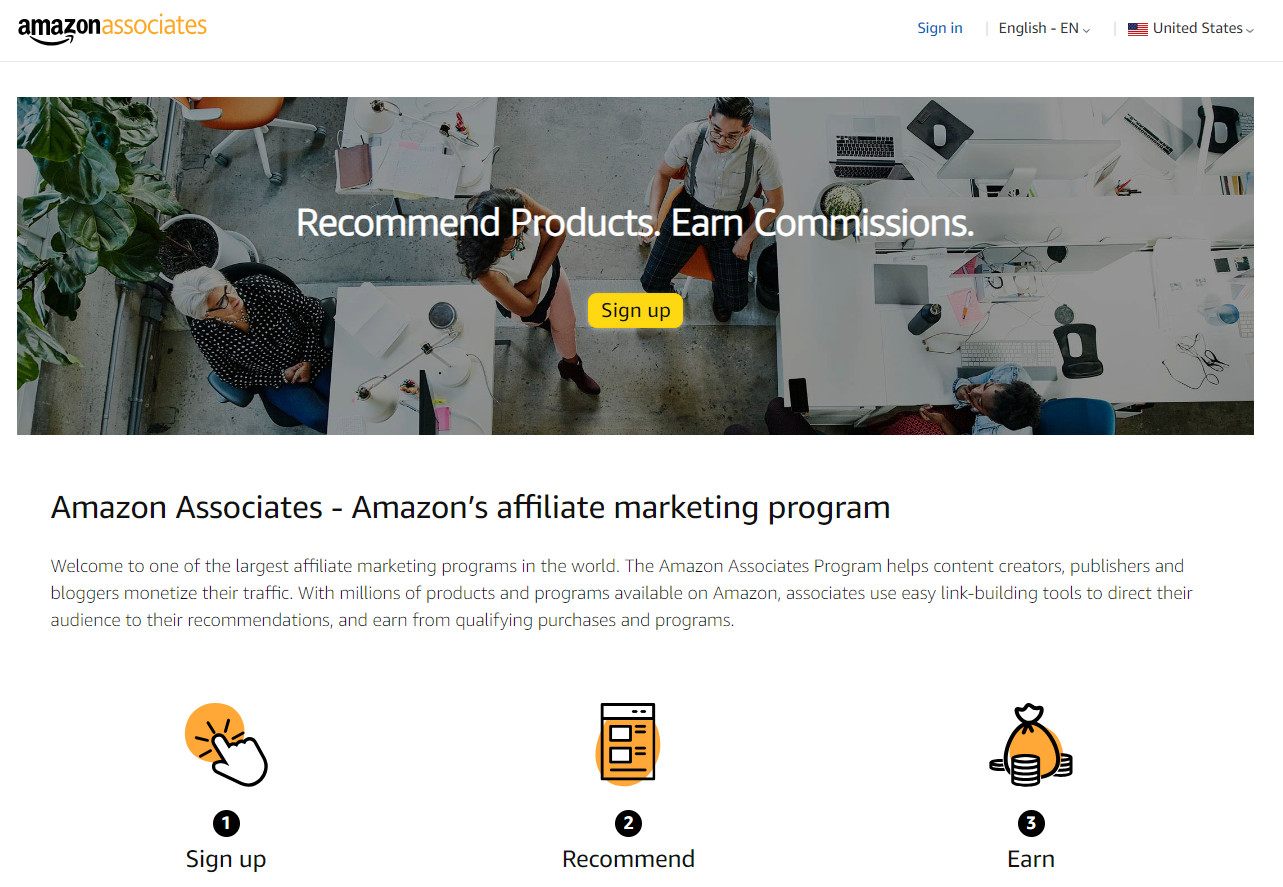The width and height of the screenshot is (1283, 887).
Task: Open the English - EN language dropdown
Action: [x=1044, y=28]
